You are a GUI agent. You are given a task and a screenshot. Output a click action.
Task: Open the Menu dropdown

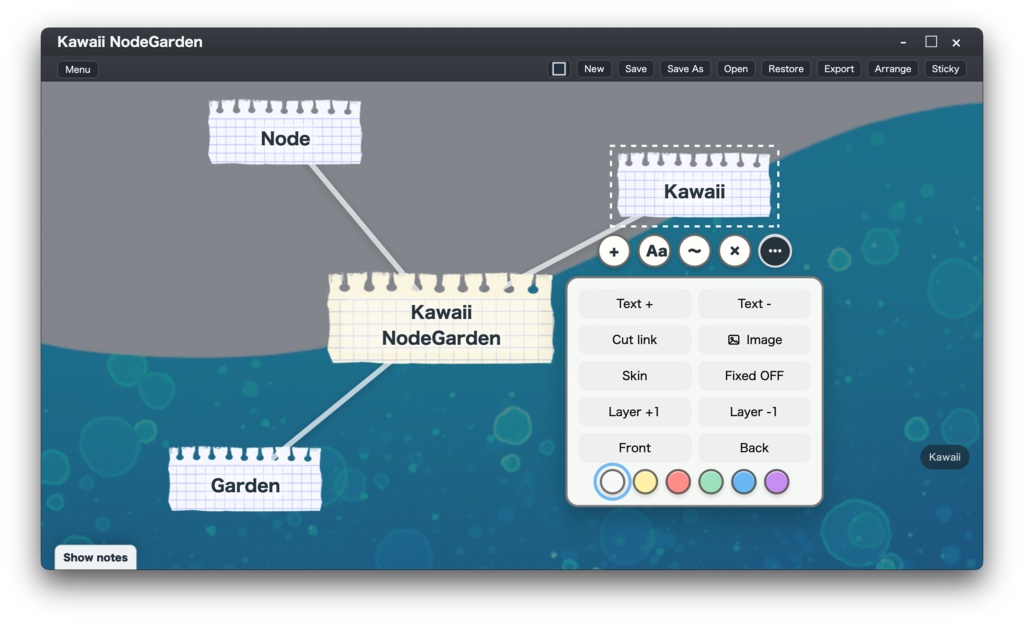[x=78, y=69]
